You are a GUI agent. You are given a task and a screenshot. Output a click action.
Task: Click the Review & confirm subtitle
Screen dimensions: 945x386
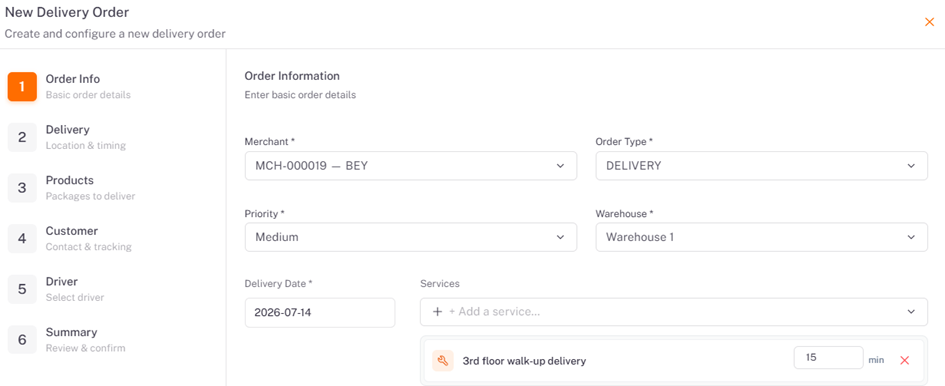(86, 348)
